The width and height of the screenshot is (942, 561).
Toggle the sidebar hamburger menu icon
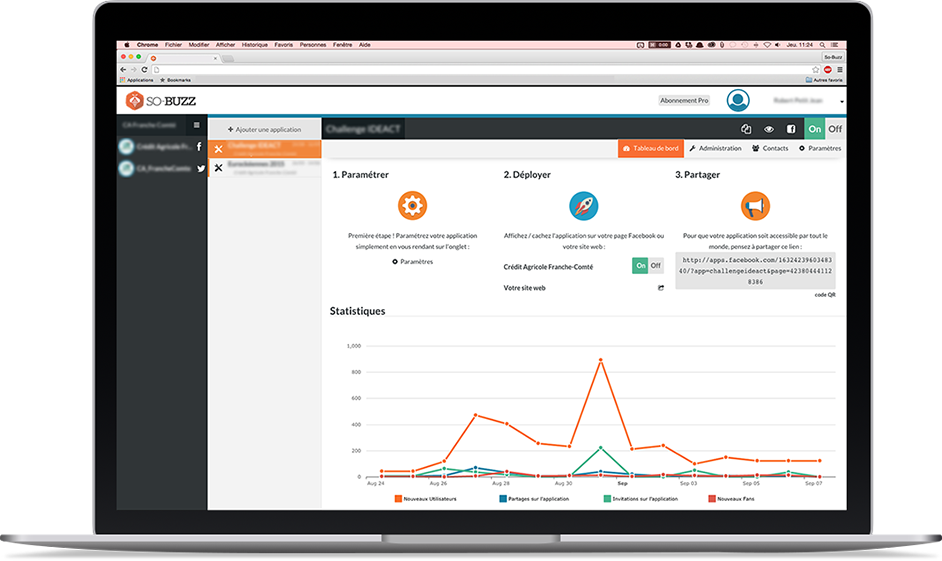coord(196,125)
